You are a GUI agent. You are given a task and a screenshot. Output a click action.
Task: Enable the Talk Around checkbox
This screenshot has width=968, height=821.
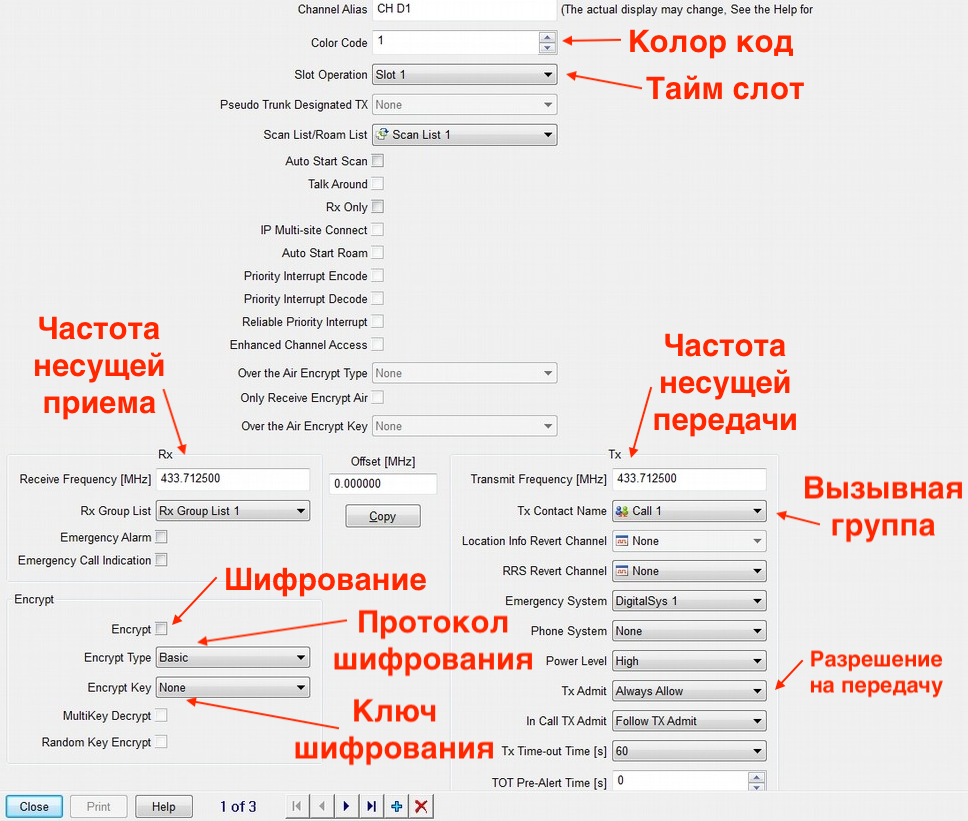coord(377,183)
